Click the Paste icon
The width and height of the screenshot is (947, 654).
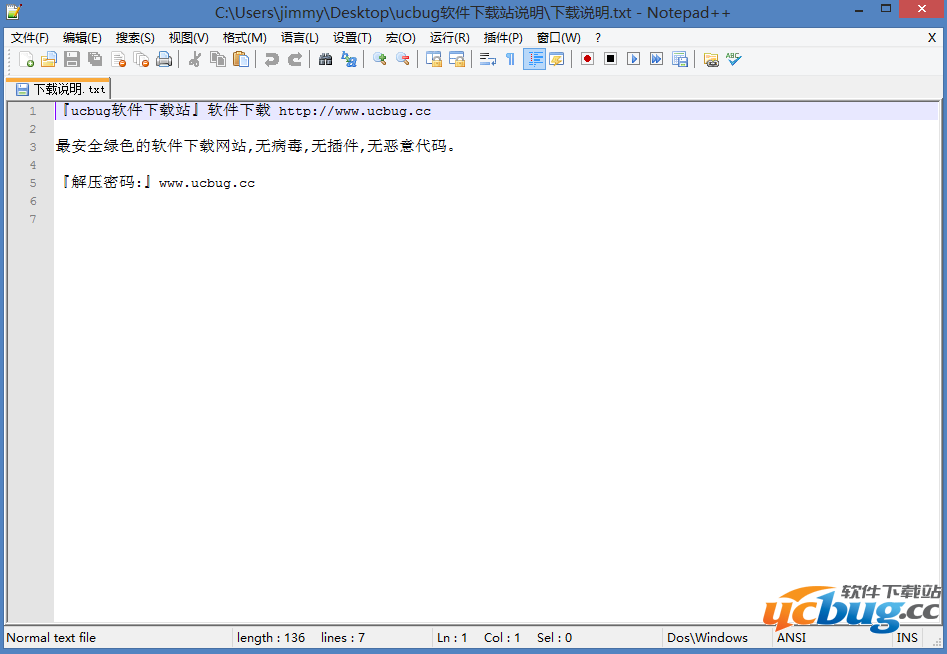240,59
